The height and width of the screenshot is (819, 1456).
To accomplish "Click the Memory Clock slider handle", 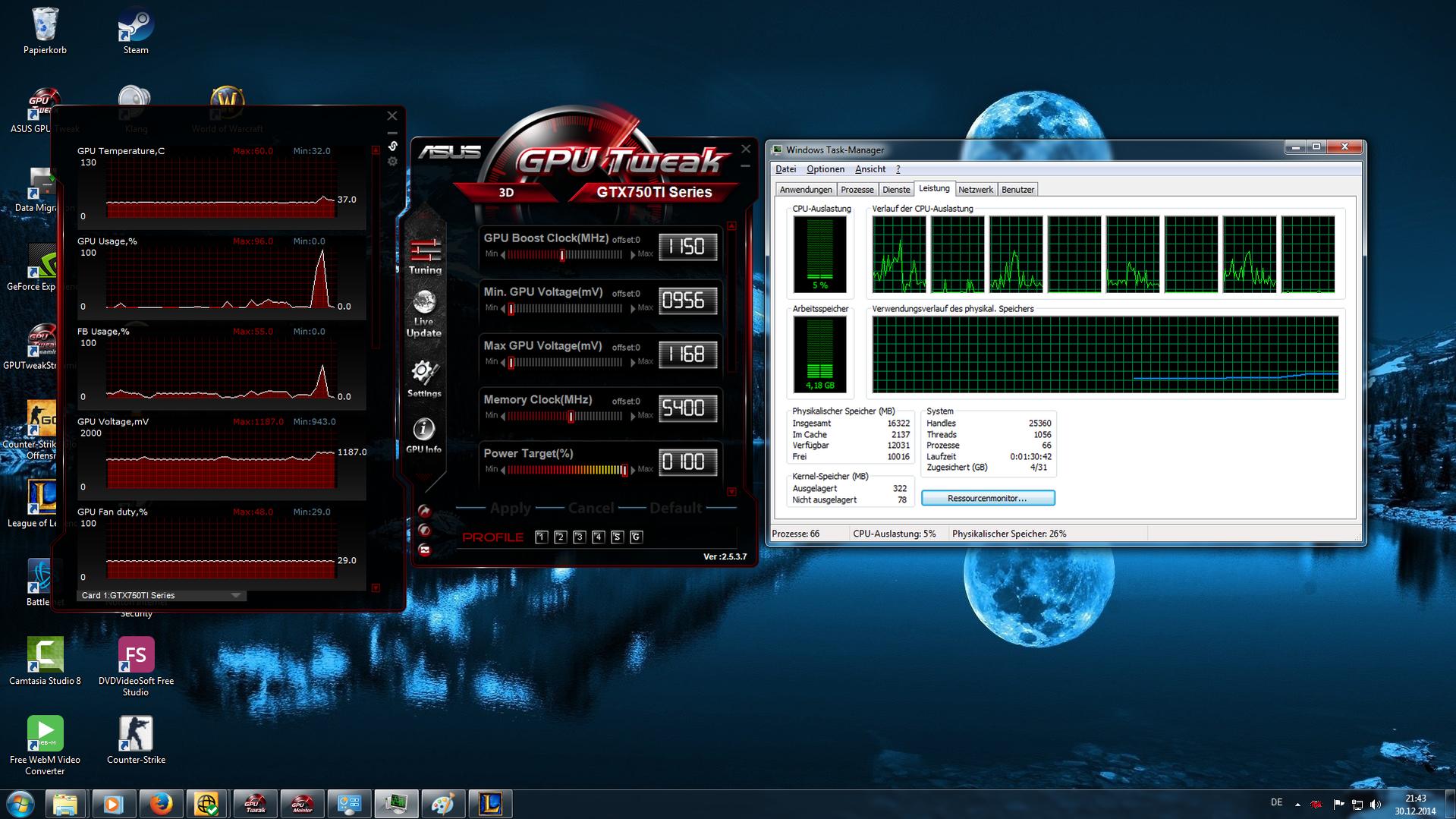I will click(x=571, y=416).
